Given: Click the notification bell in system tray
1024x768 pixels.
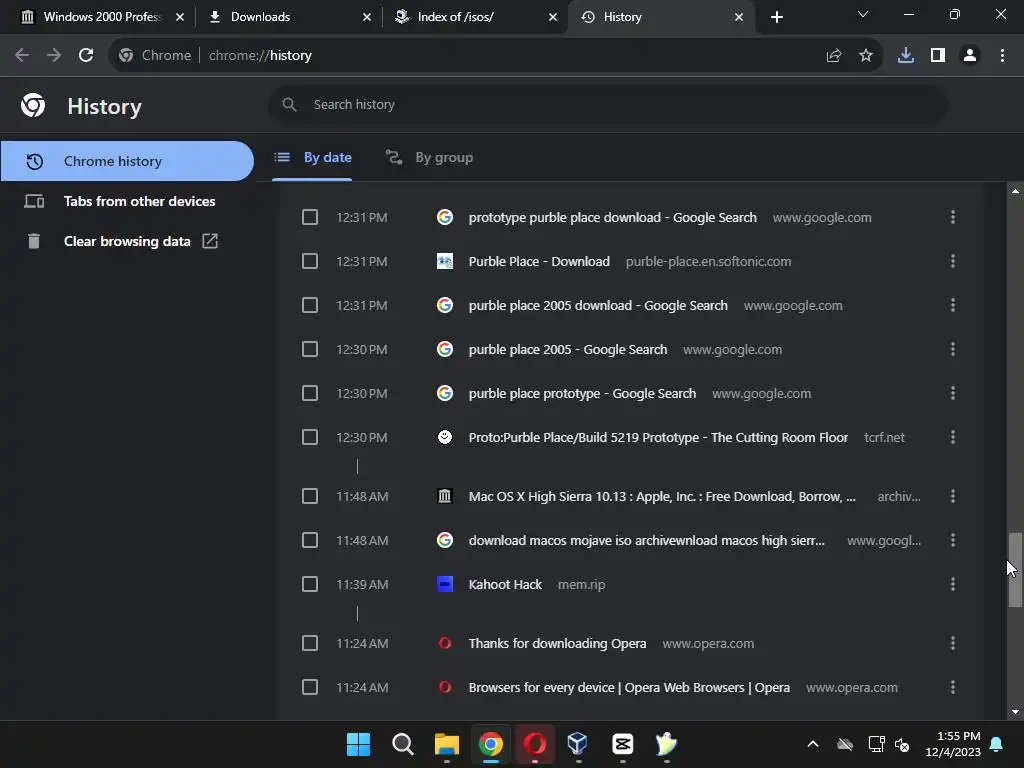Looking at the screenshot, I should coord(997,744).
